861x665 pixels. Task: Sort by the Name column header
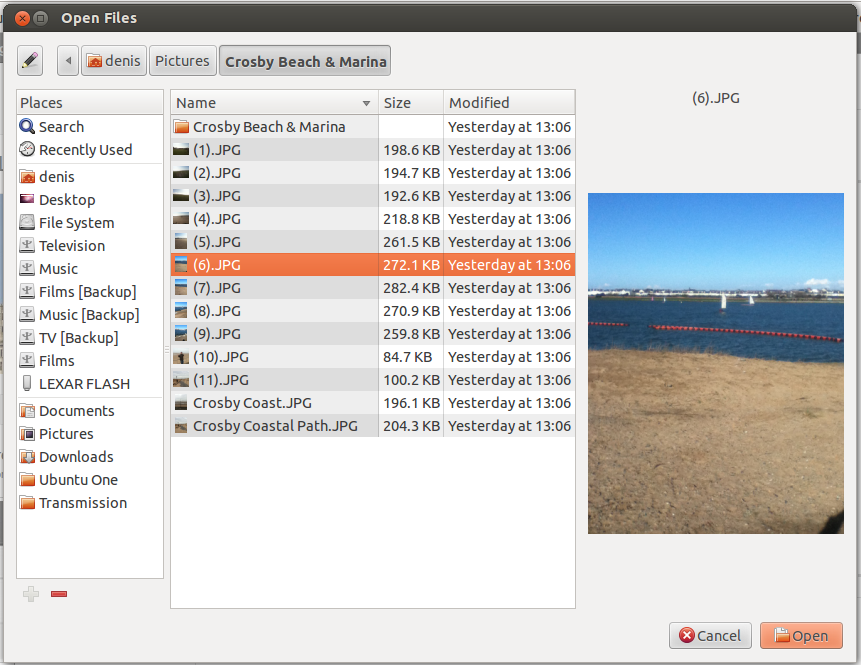[x=274, y=103]
